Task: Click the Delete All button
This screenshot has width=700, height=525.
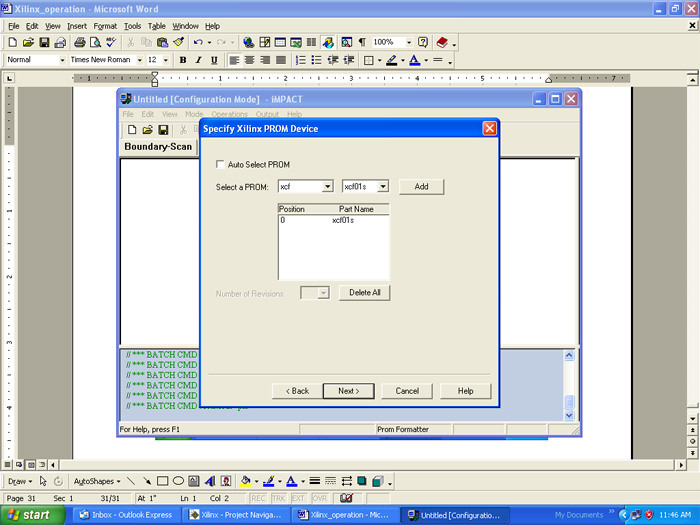Action: tap(364, 293)
